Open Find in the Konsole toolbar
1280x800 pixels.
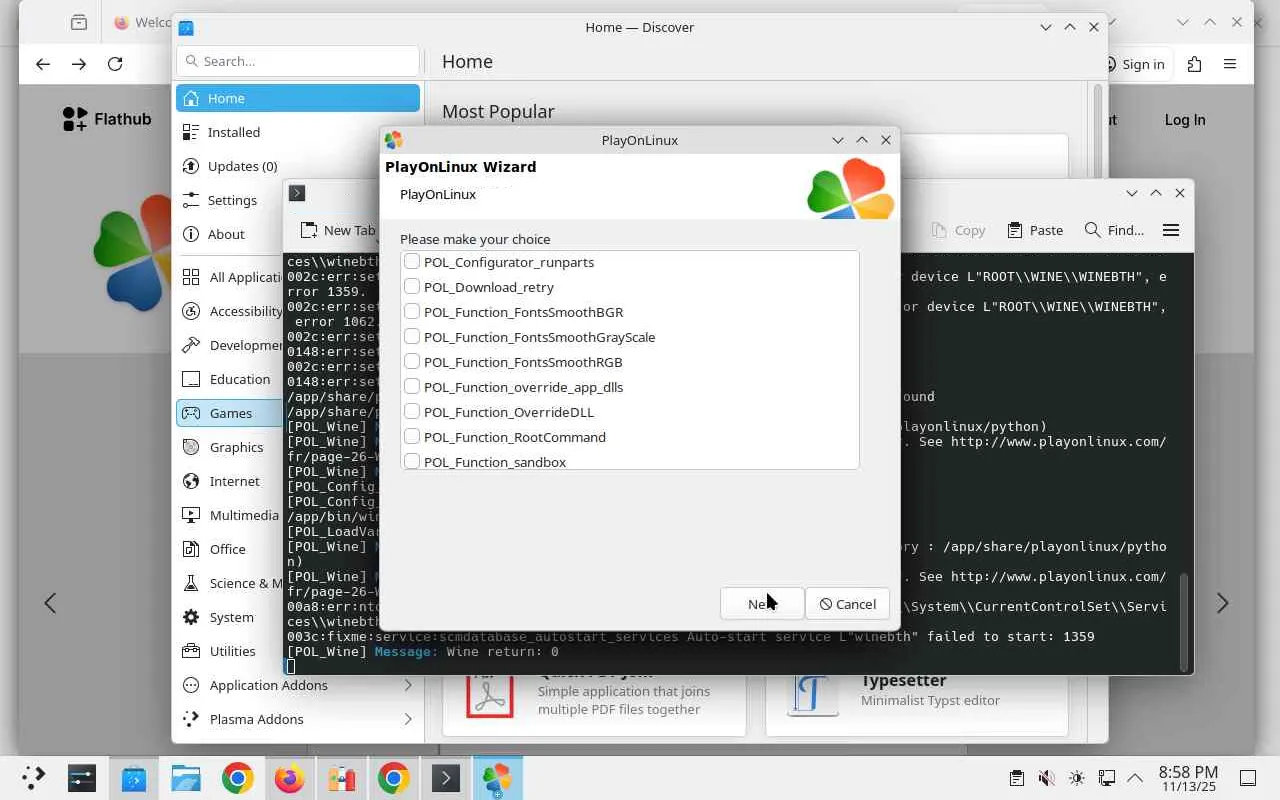[1114, 230]
